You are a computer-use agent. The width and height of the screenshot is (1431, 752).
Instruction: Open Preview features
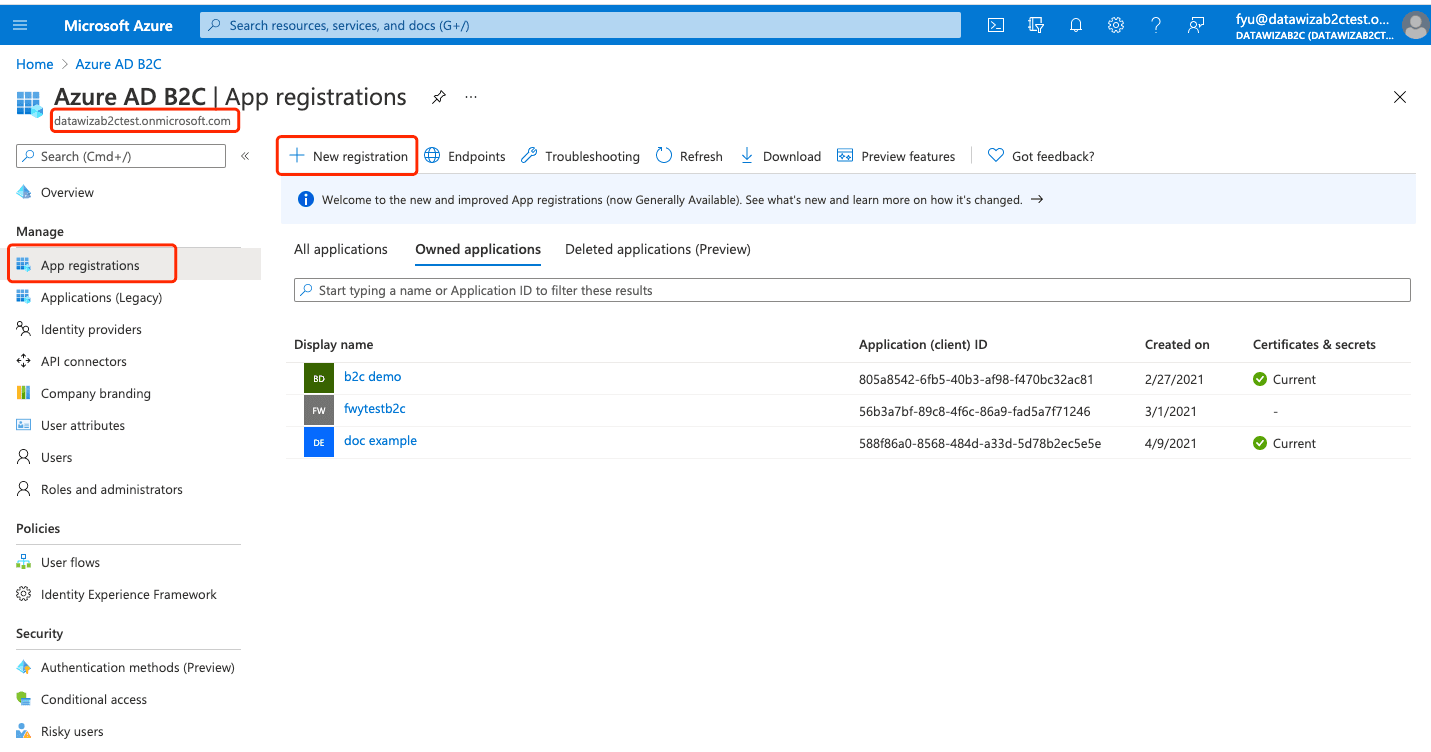[896, 156]
